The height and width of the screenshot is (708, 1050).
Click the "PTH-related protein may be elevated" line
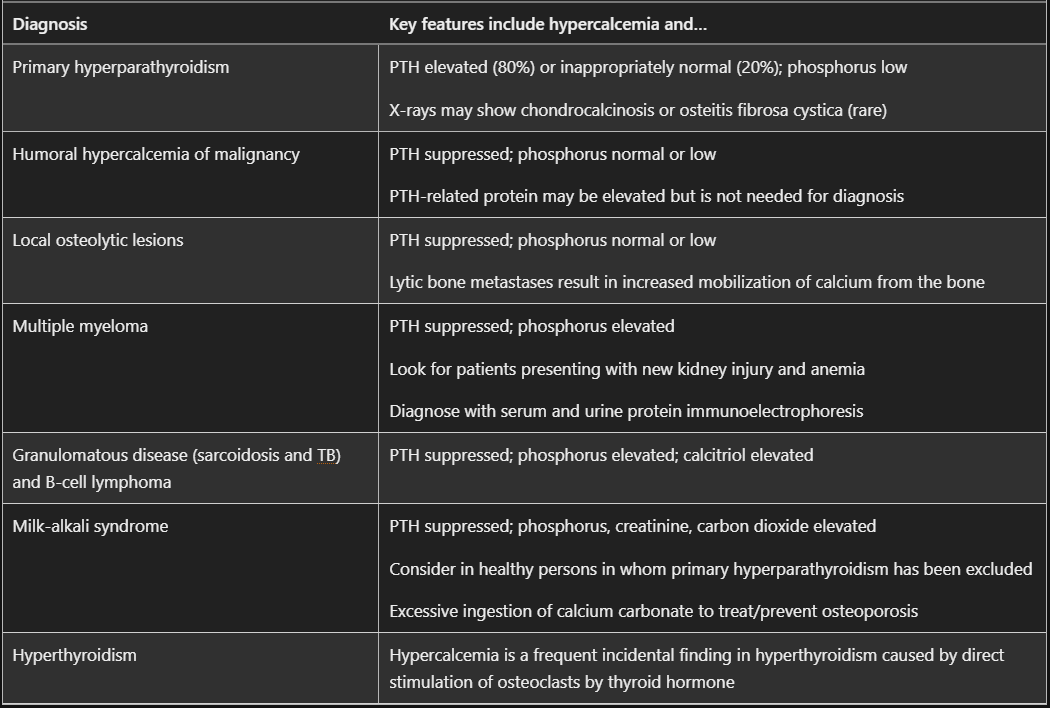click(646, 196)
